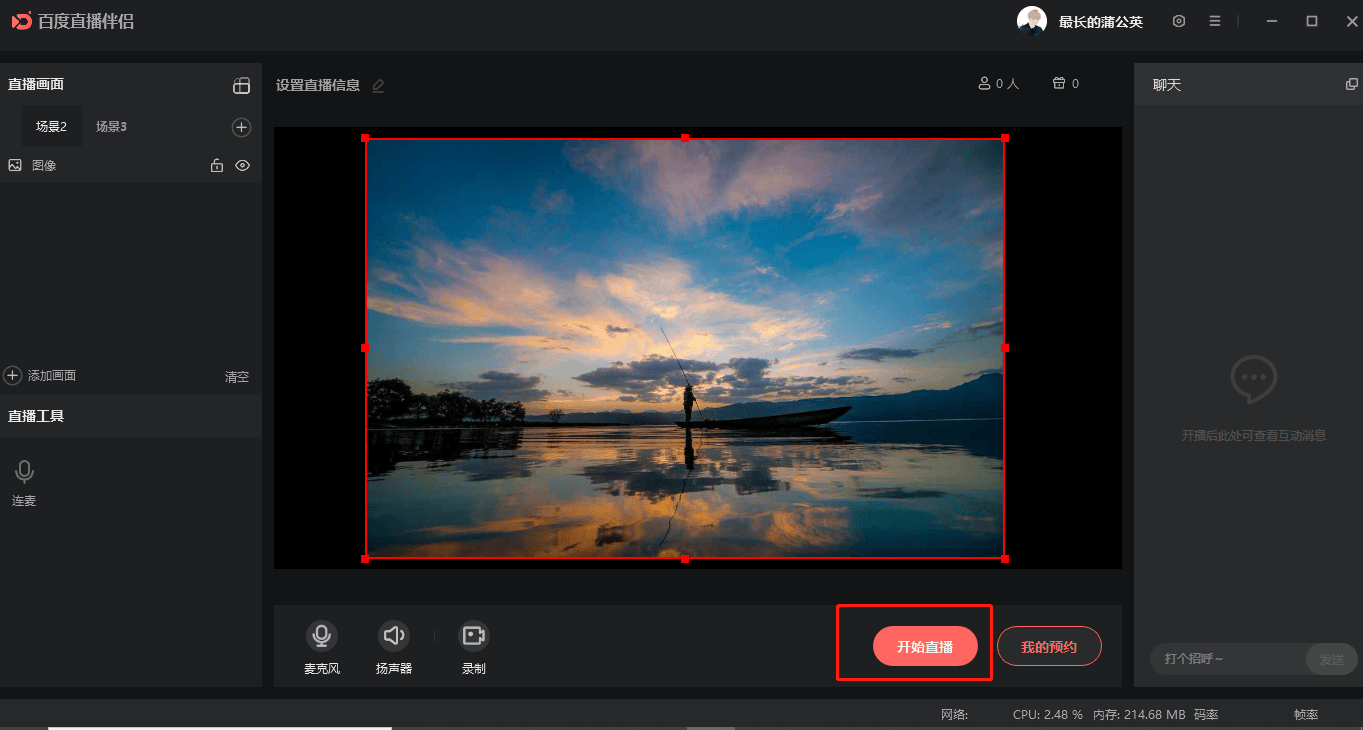Toggle lock on the 图像 layer
Viewport: 1363px width, 730px height.
click(x=217, y=166)
